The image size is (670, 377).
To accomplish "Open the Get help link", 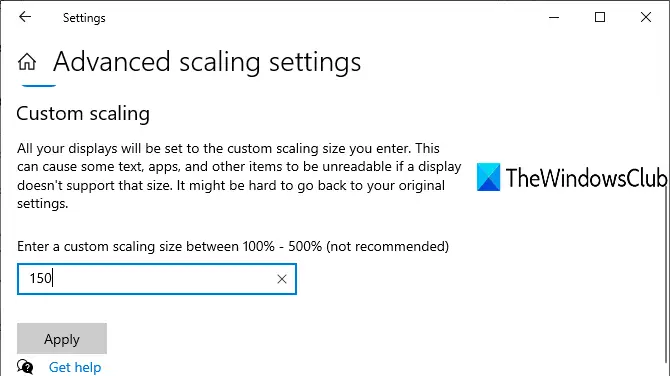I will [75, 367].
